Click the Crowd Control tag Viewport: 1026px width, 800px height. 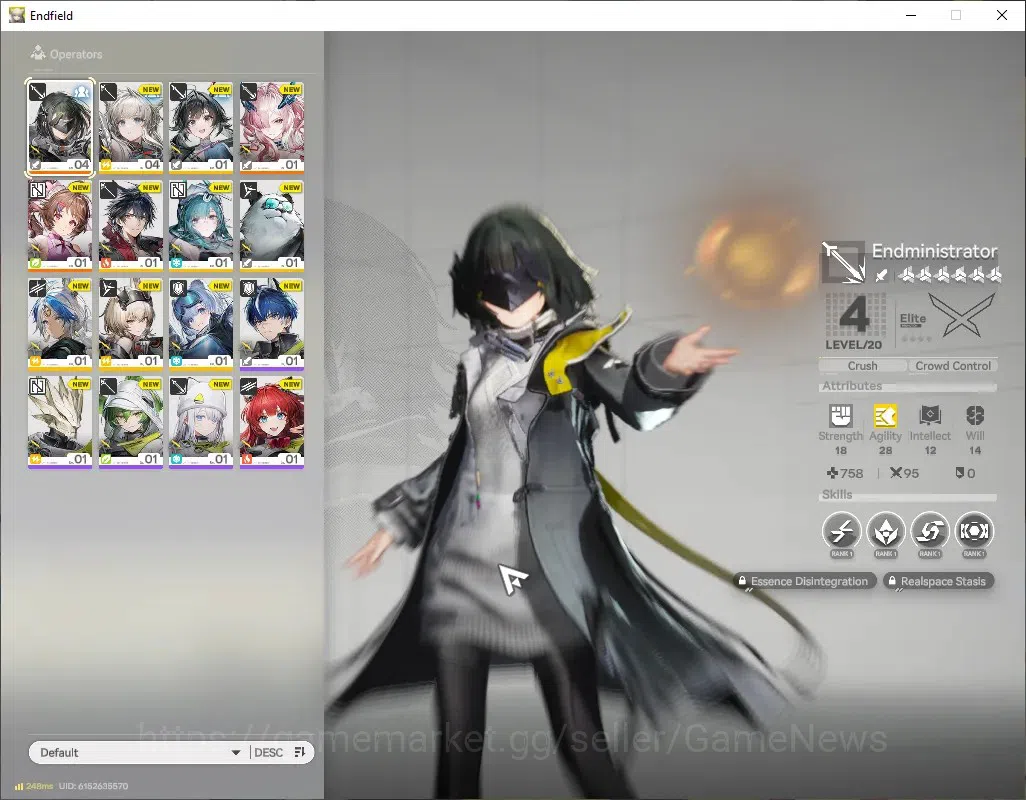(953, 366)
